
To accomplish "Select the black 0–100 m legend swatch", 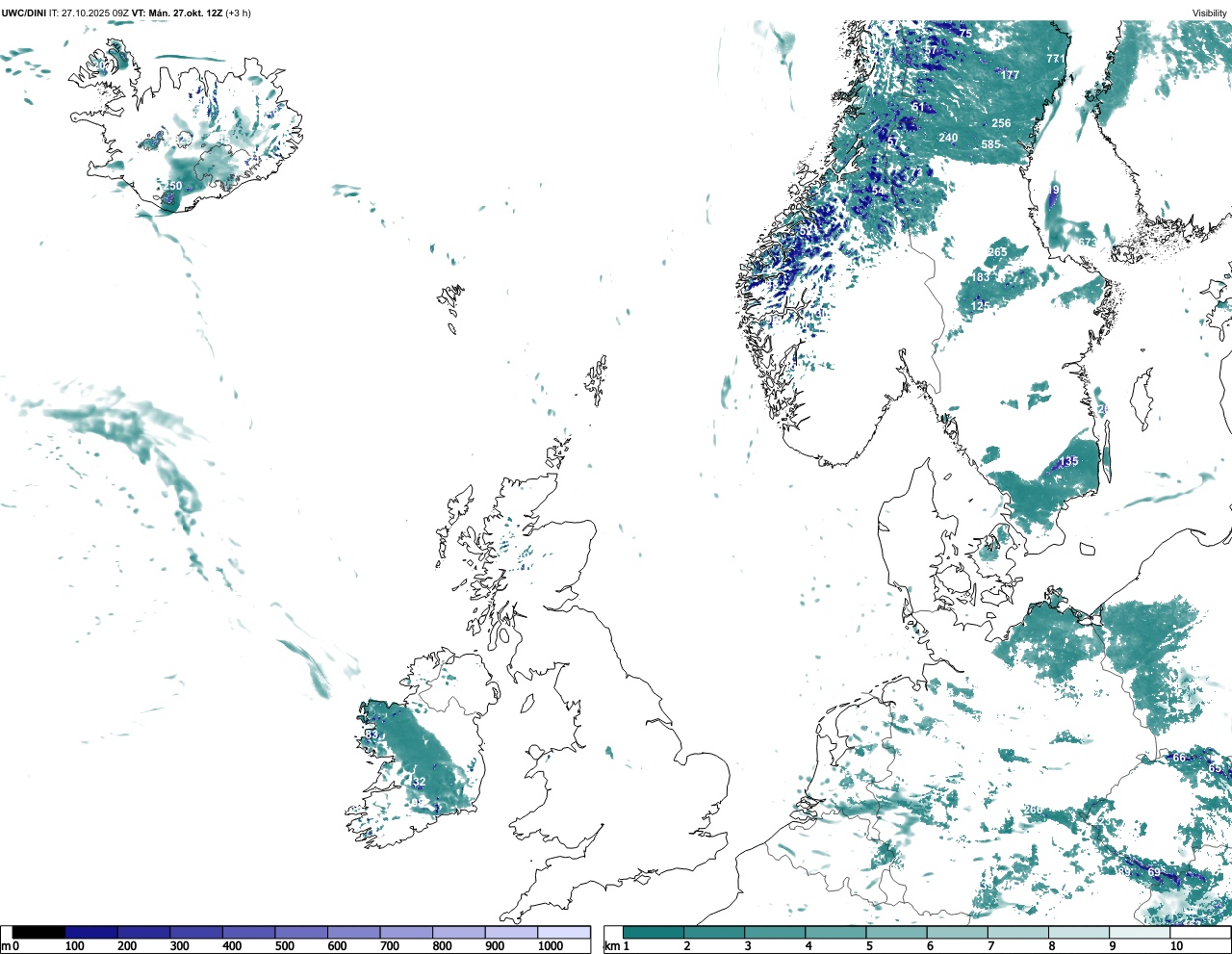I will pyautogui.click(x=39, y=932).
